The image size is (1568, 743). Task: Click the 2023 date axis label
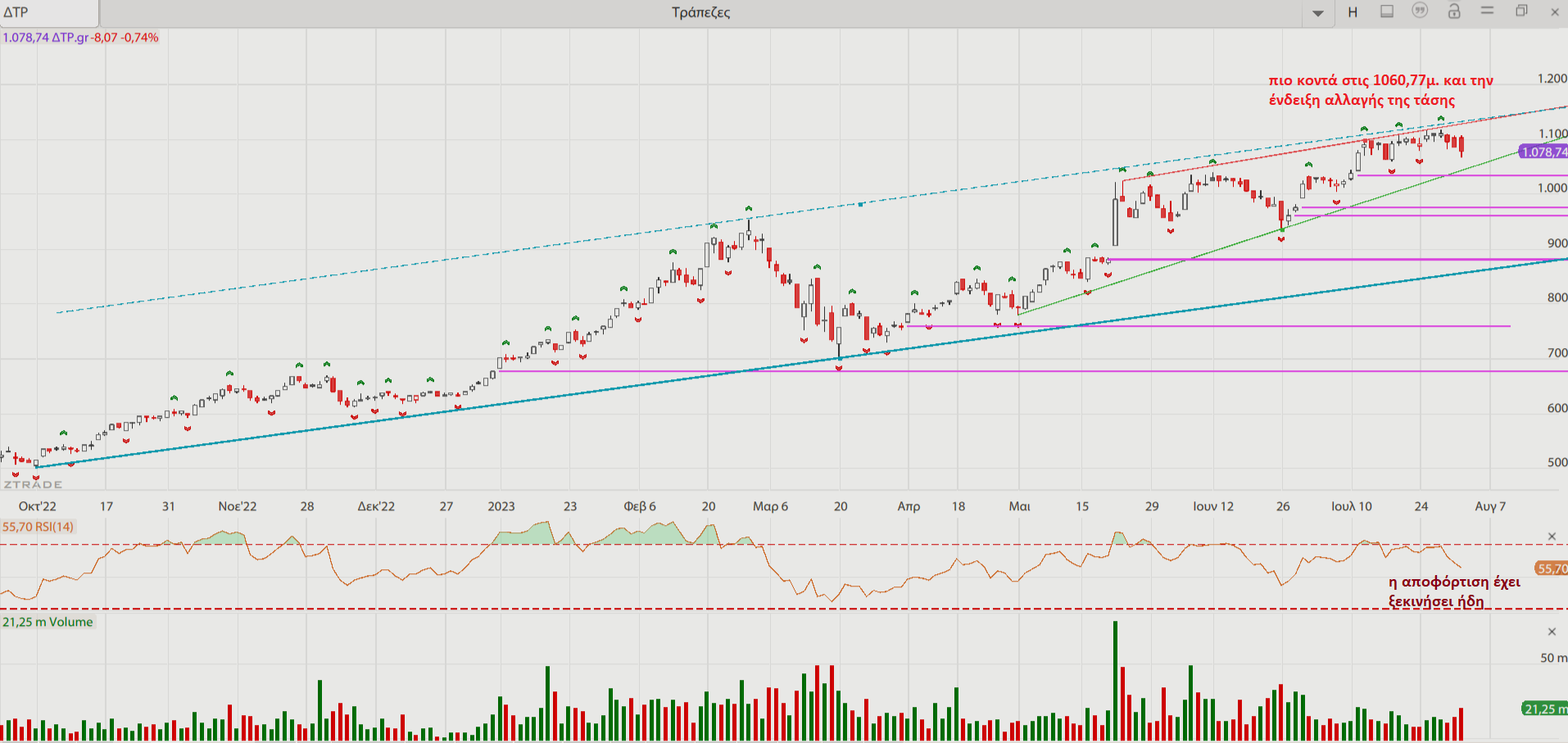point(501,506)
